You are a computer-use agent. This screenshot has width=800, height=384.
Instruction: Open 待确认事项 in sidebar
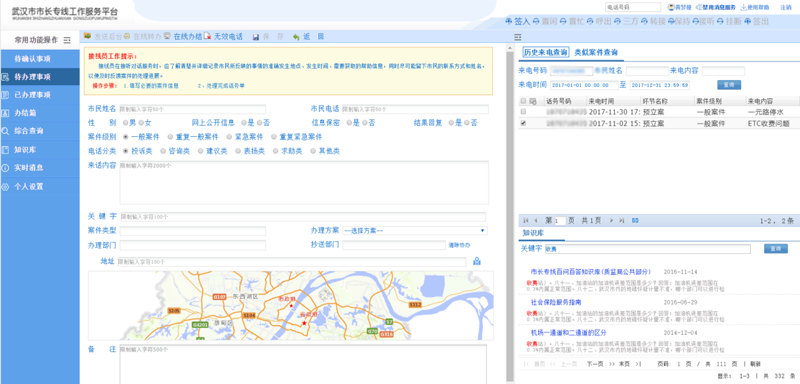click(40, 58)
